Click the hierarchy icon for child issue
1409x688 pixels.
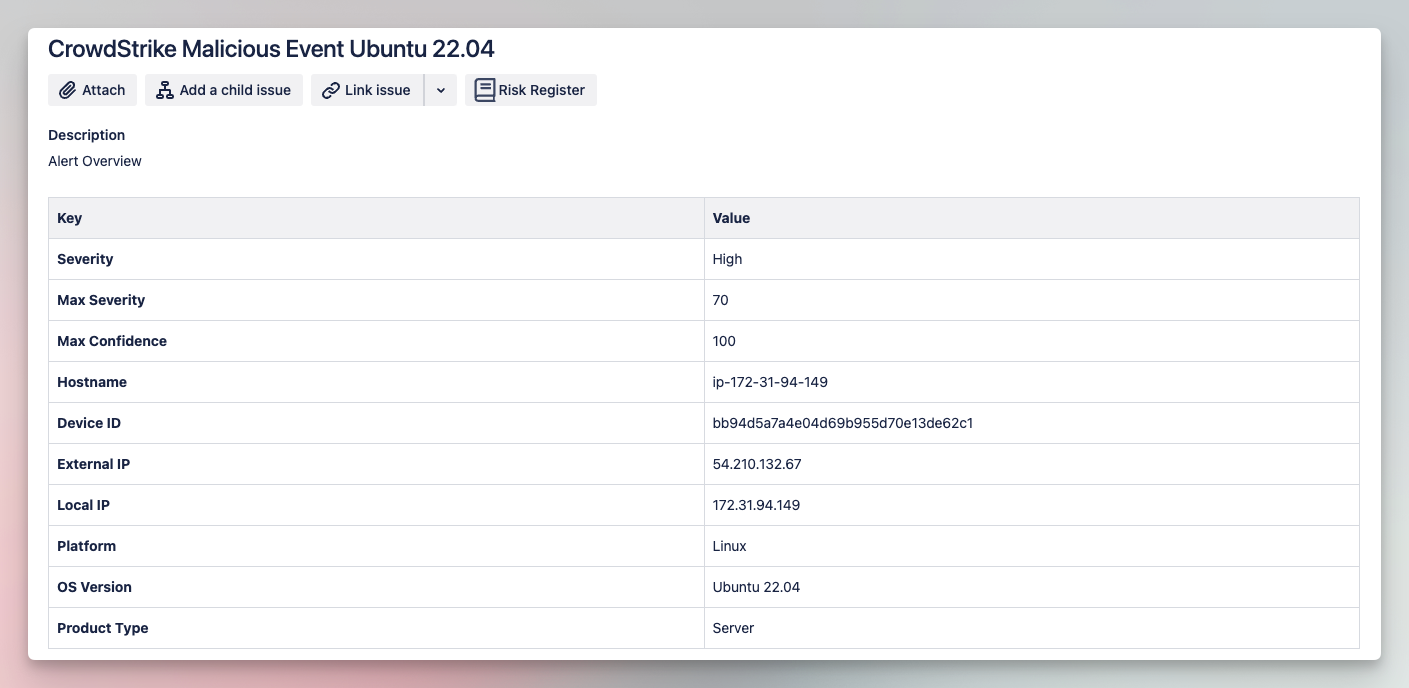coord(165,90)
